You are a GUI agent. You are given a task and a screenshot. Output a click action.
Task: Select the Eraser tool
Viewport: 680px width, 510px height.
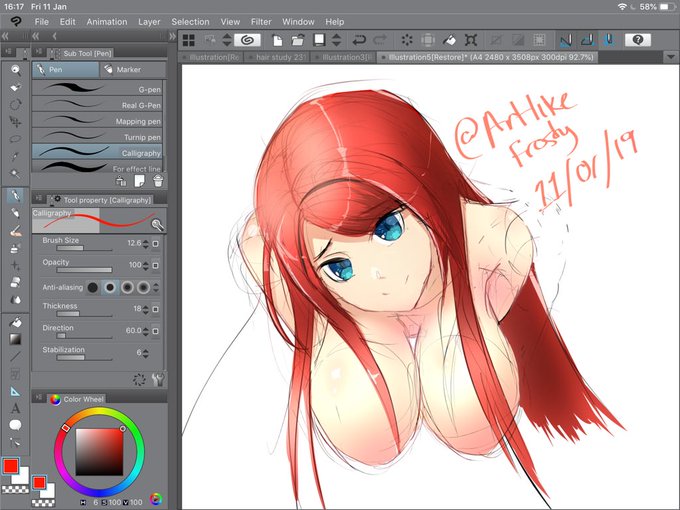tap(15, 283)
